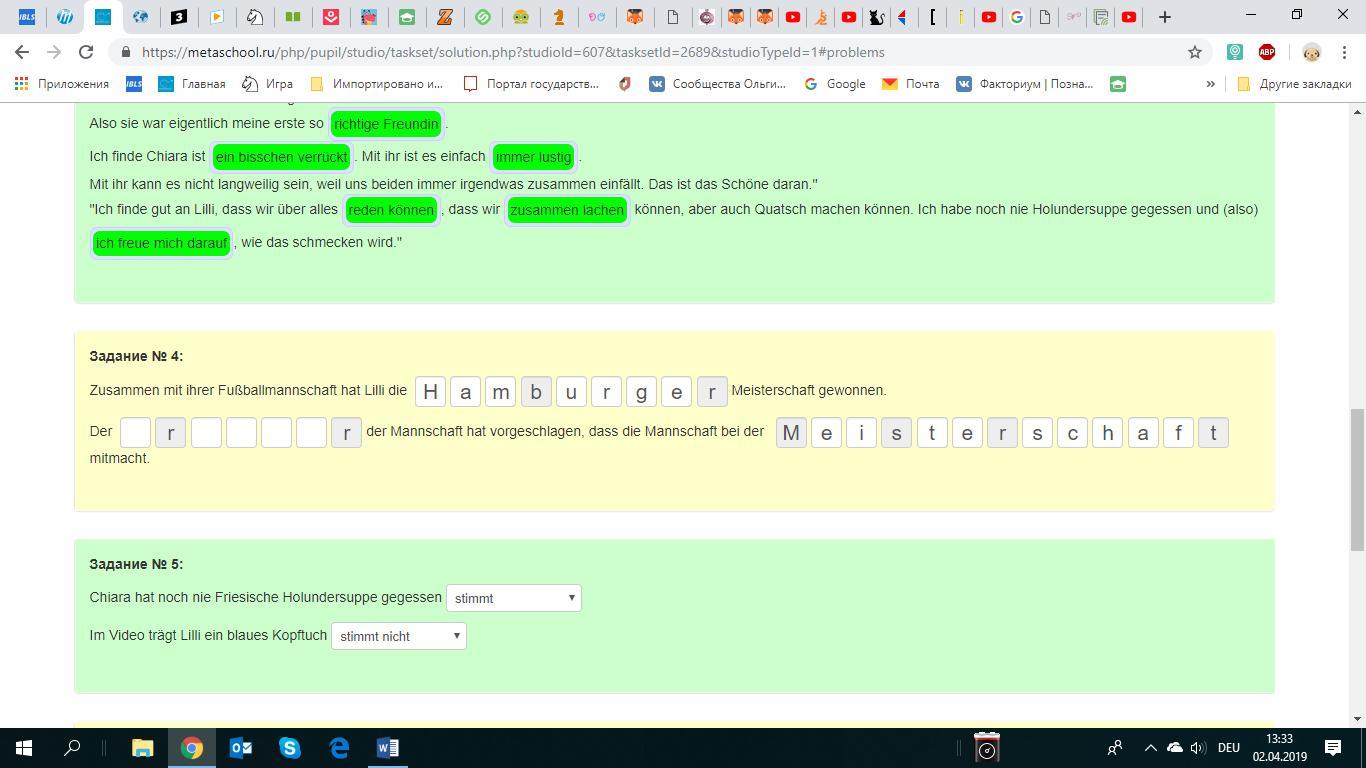Open the stimmt dropdown for Holundersuppe question

point(513,597)
